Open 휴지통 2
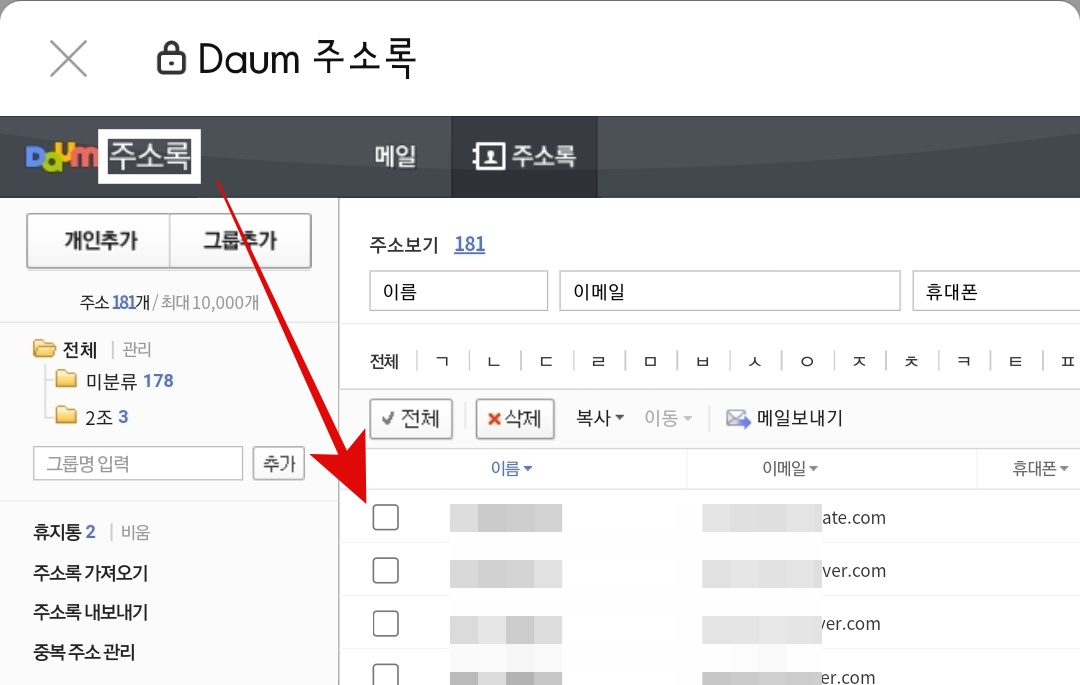The height and width of the screenshot is (685, 1080). tap(64, 532)
